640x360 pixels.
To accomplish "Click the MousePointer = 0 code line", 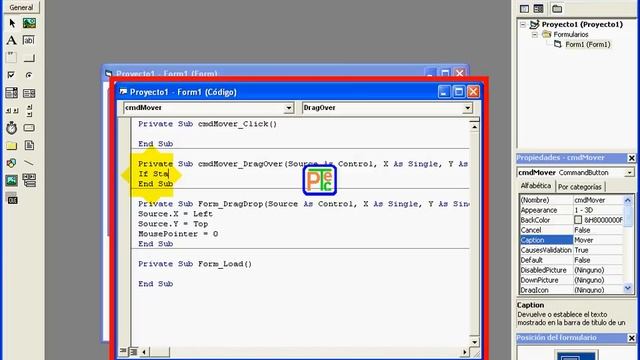I will point(178,234).
